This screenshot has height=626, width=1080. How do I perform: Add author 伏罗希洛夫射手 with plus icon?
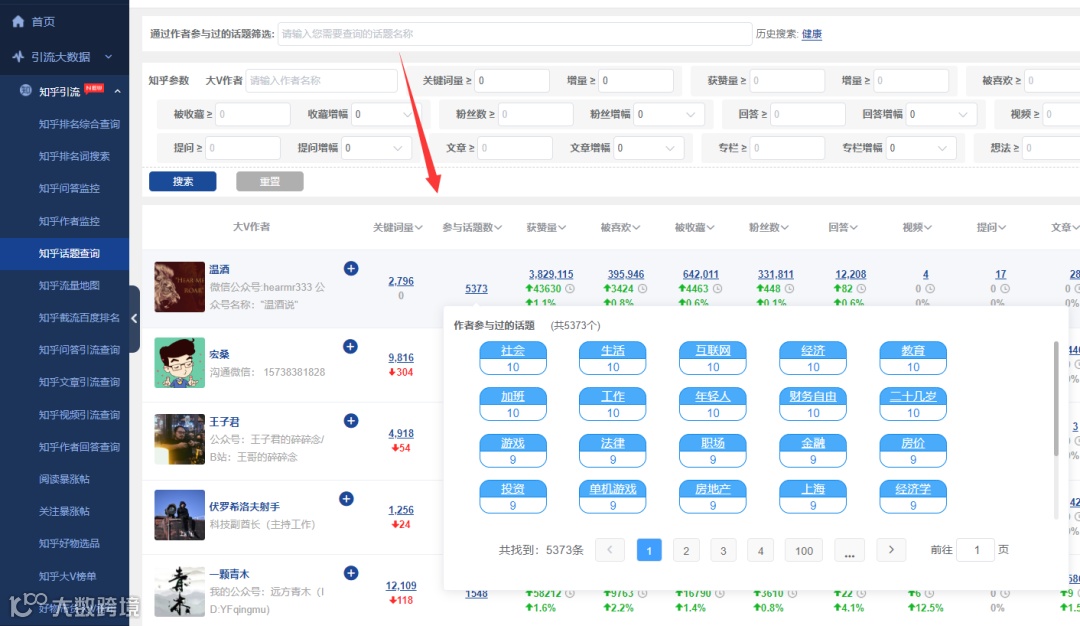click(x=346, y=499)
